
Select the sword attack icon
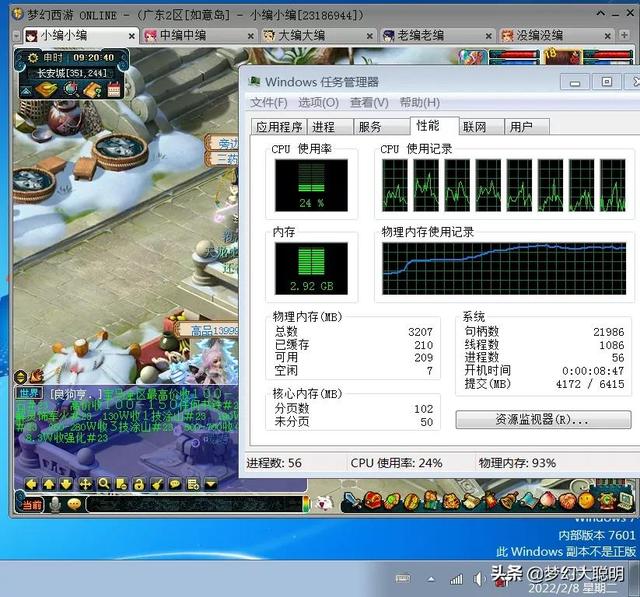pyautogui.click(x=352, y=501)
